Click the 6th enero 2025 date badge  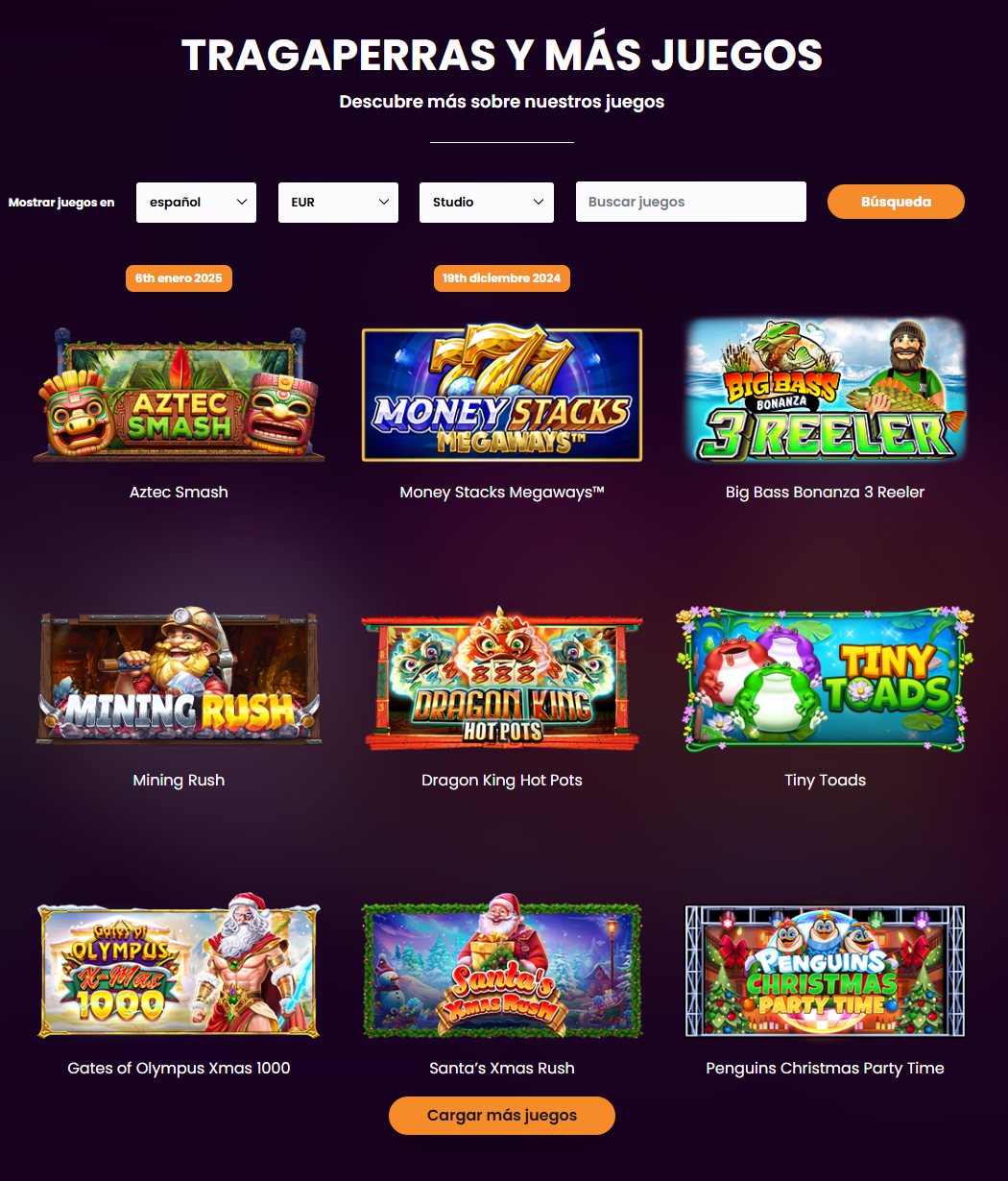[x=179, y=278]
